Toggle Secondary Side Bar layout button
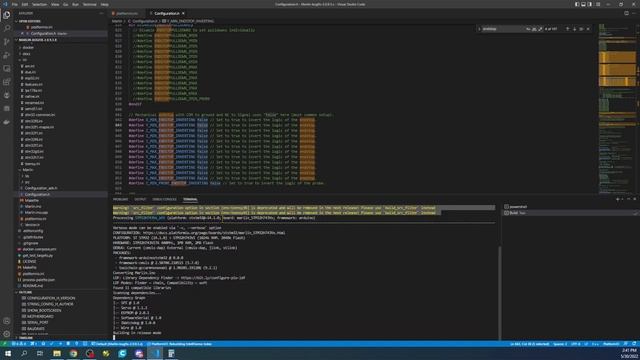 [x=589, y=4]
